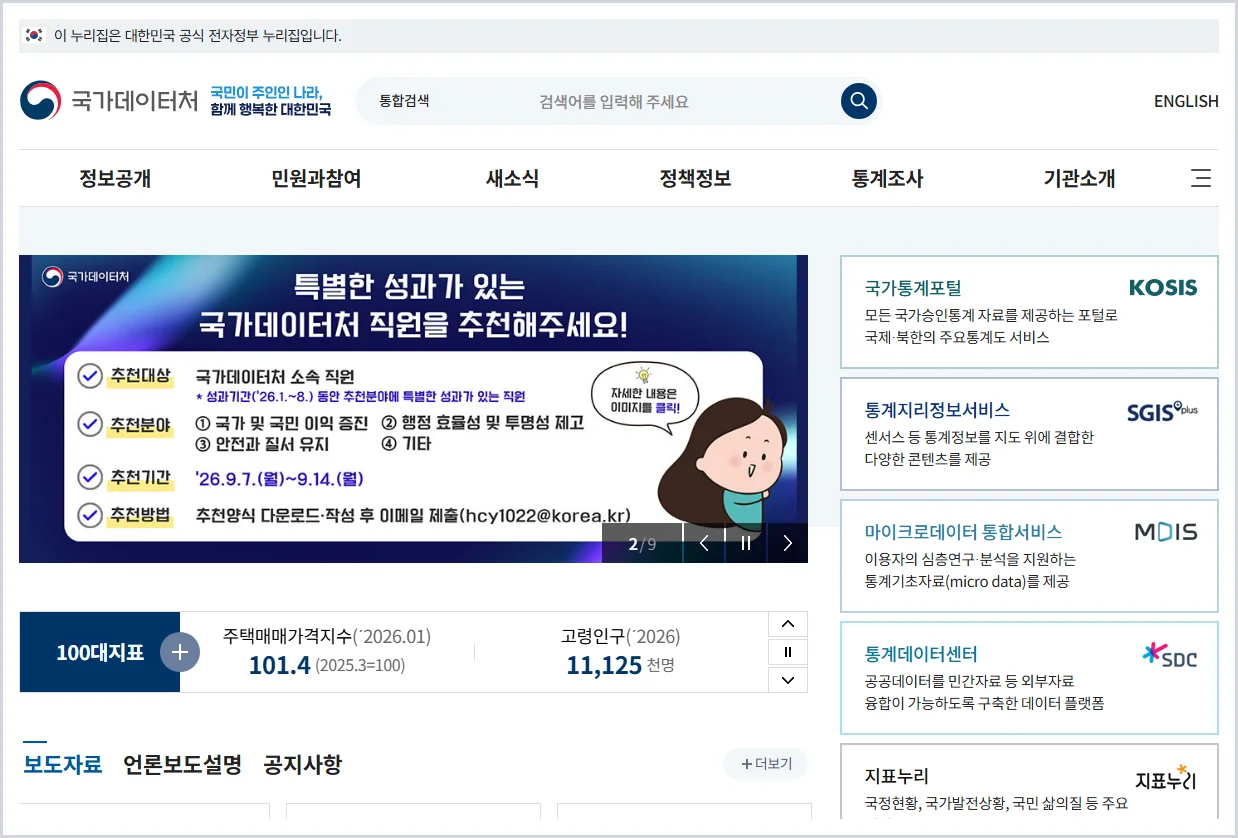Click the 100대지표 label
This screenshot has height=838, width=1238.
click(x=100, y=653)
